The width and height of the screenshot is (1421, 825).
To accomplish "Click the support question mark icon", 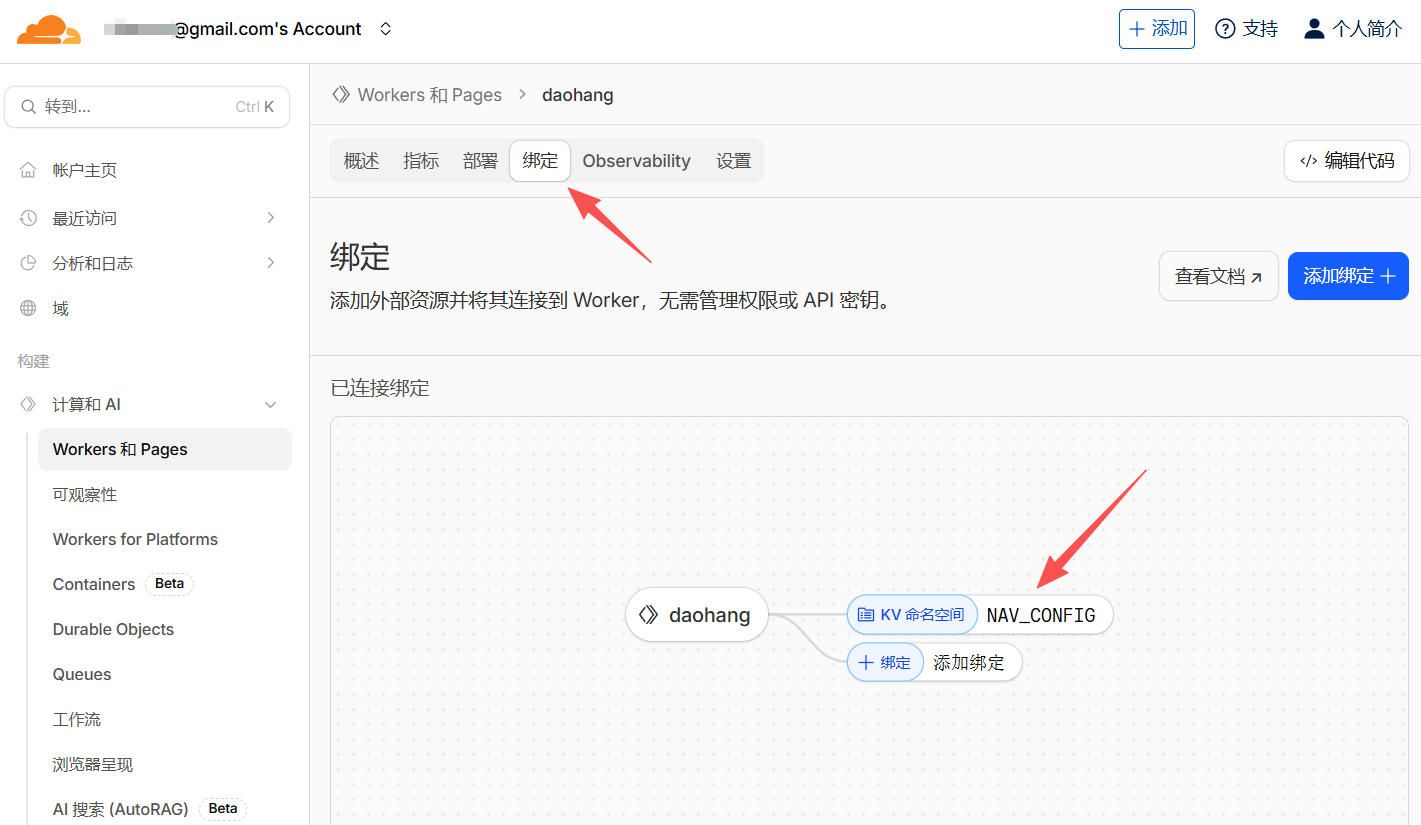I will pos(1225,29).
